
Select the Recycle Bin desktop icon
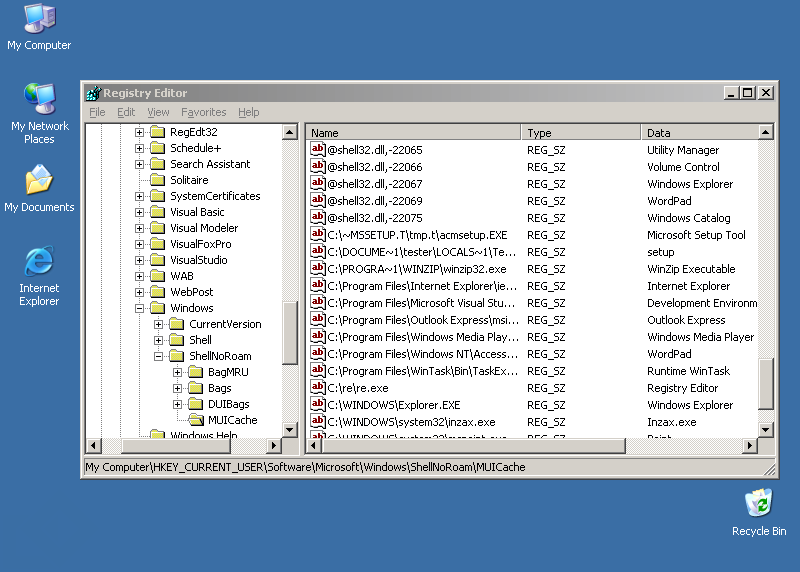coord(759,512)
